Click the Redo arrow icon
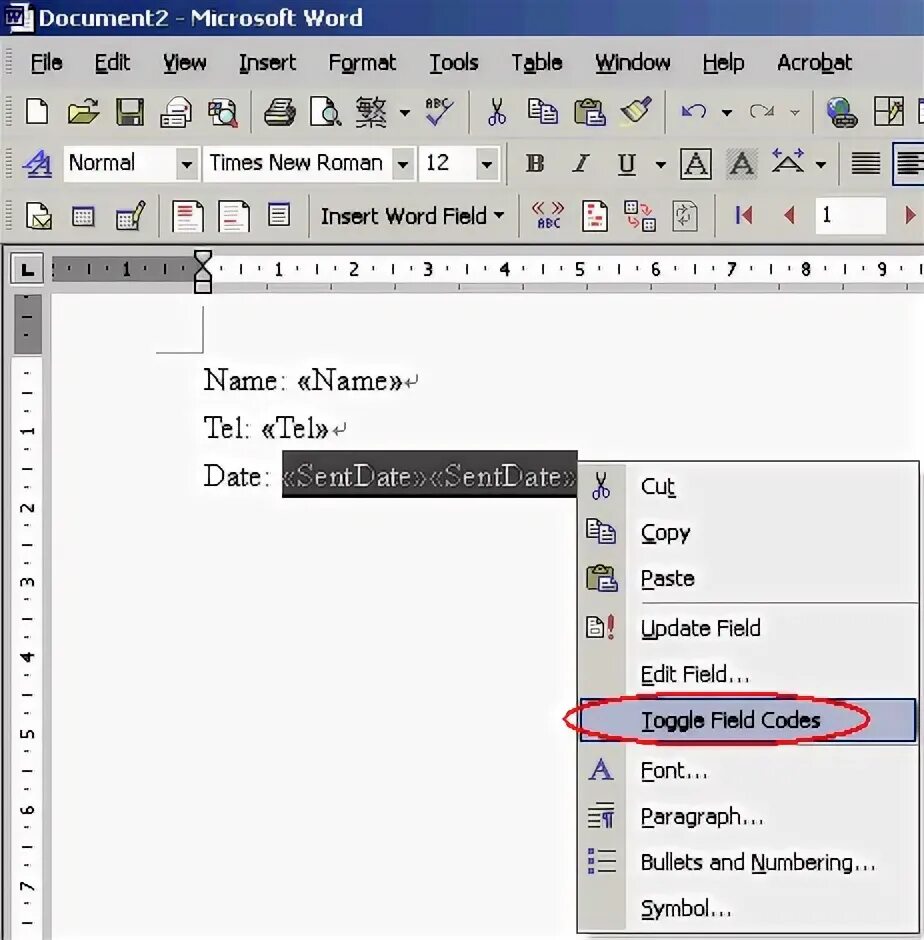 click(762, 112)
